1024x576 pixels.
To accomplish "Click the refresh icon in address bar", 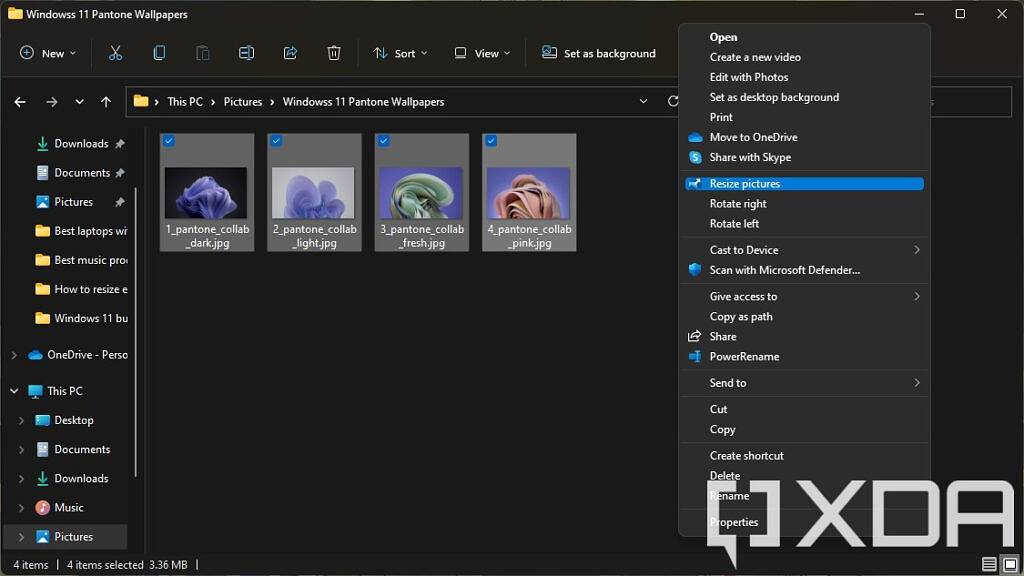I will (x=672, y=101).
